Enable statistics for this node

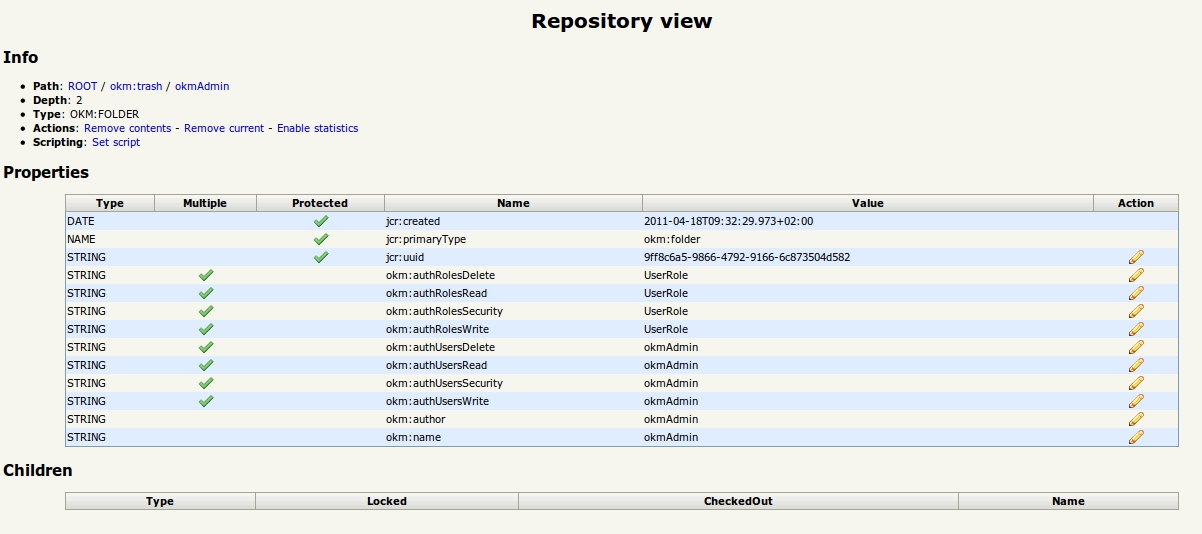(x=317, y=128)
